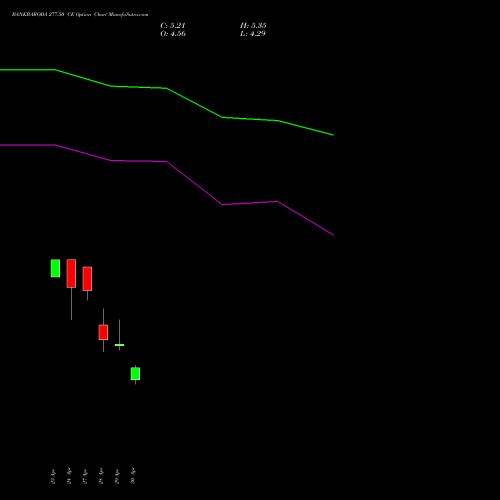This screenshot has width=500, height=500.
Task: Click the first green candle above 23 Apr
Action: point(55,268)
